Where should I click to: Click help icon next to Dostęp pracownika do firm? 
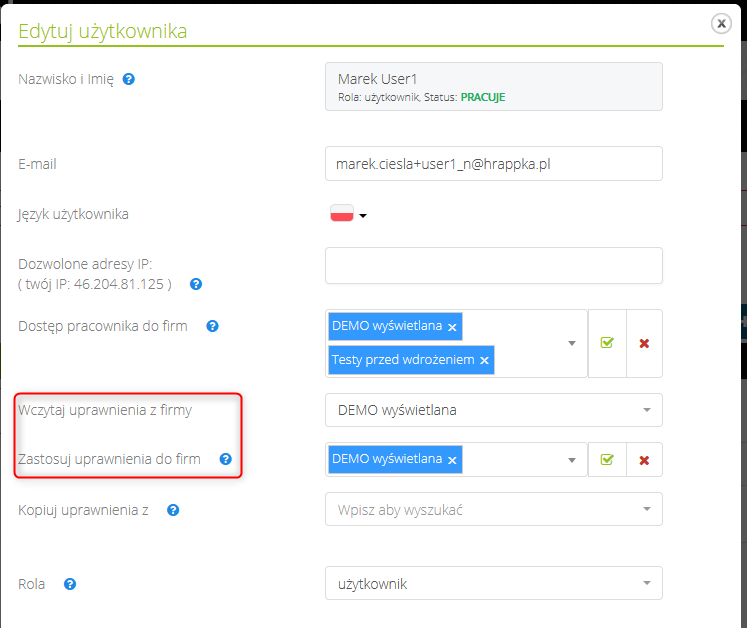click(x=212, y=326)
